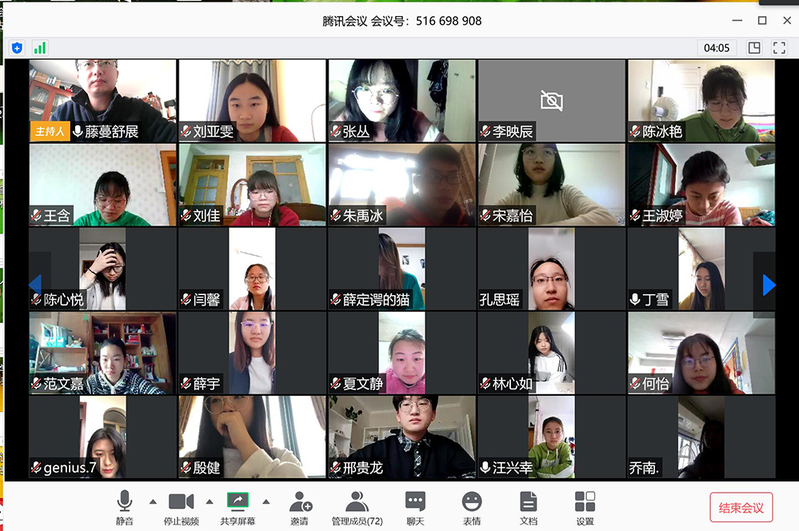Click the green network signal icon
799x531 pixels.
40,48
